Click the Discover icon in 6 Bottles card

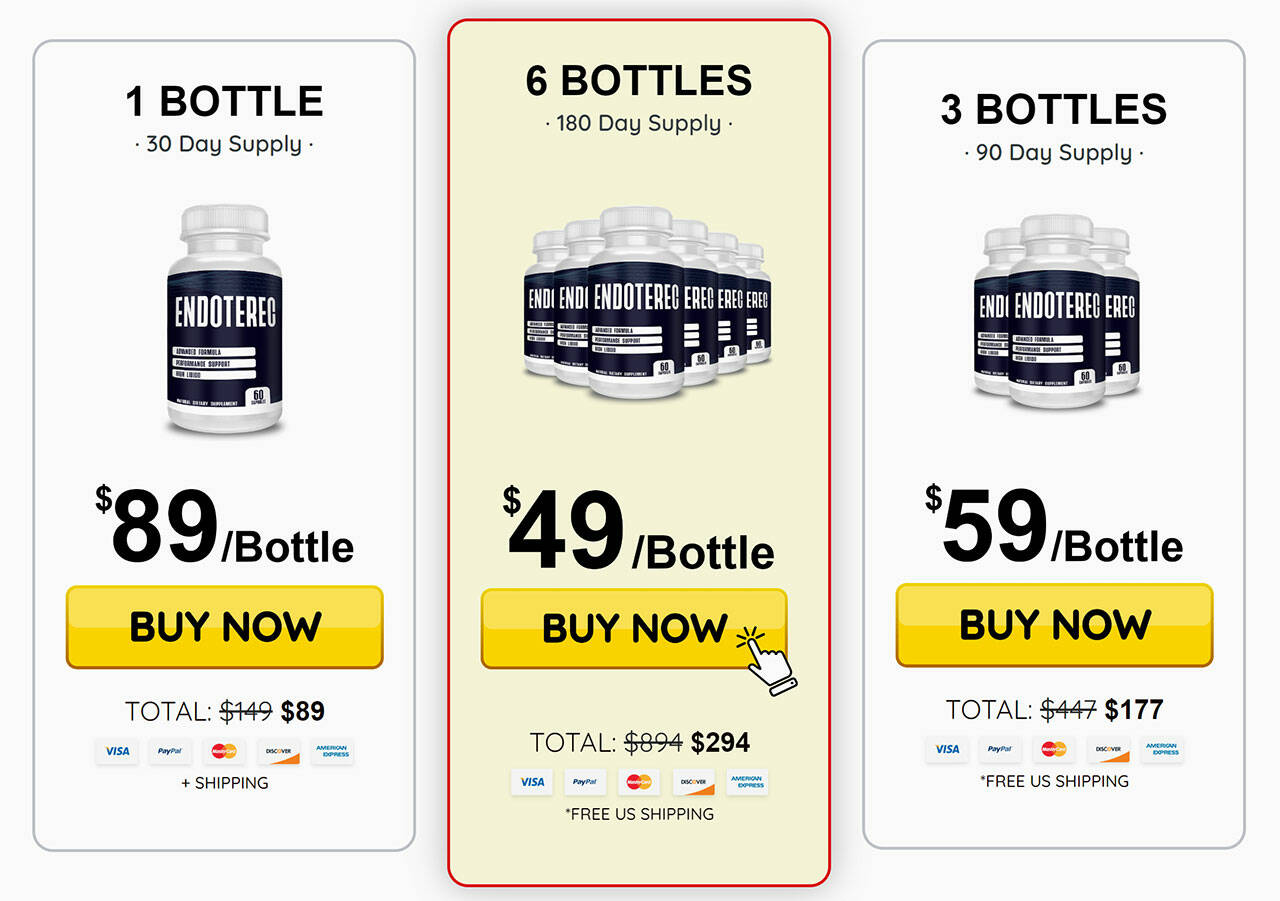pos(693,782)
